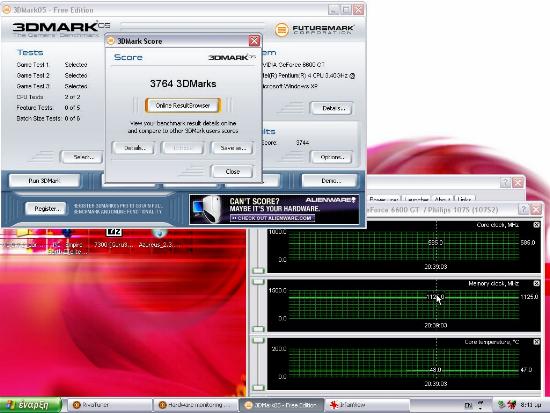This screenshot has height=413, width=550.
Task: Click the help icon on RivaTuner window
Action: pyautogui.click(x=505, y=182)
